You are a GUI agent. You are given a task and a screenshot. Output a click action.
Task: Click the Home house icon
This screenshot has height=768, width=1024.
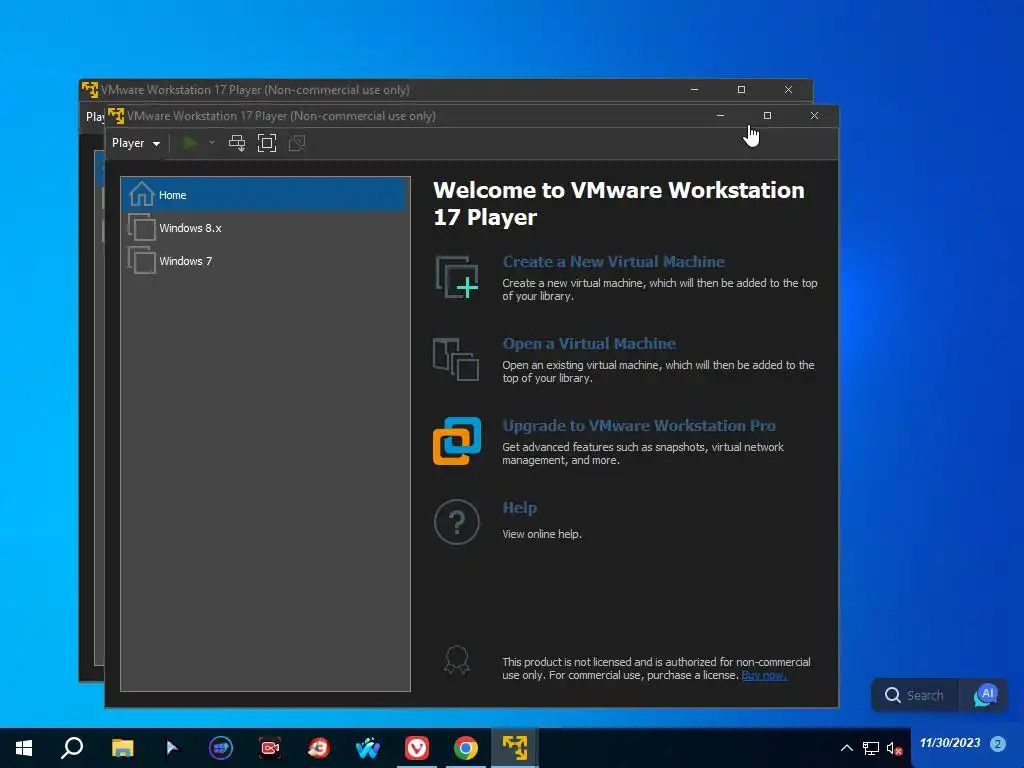click(142, 194)
